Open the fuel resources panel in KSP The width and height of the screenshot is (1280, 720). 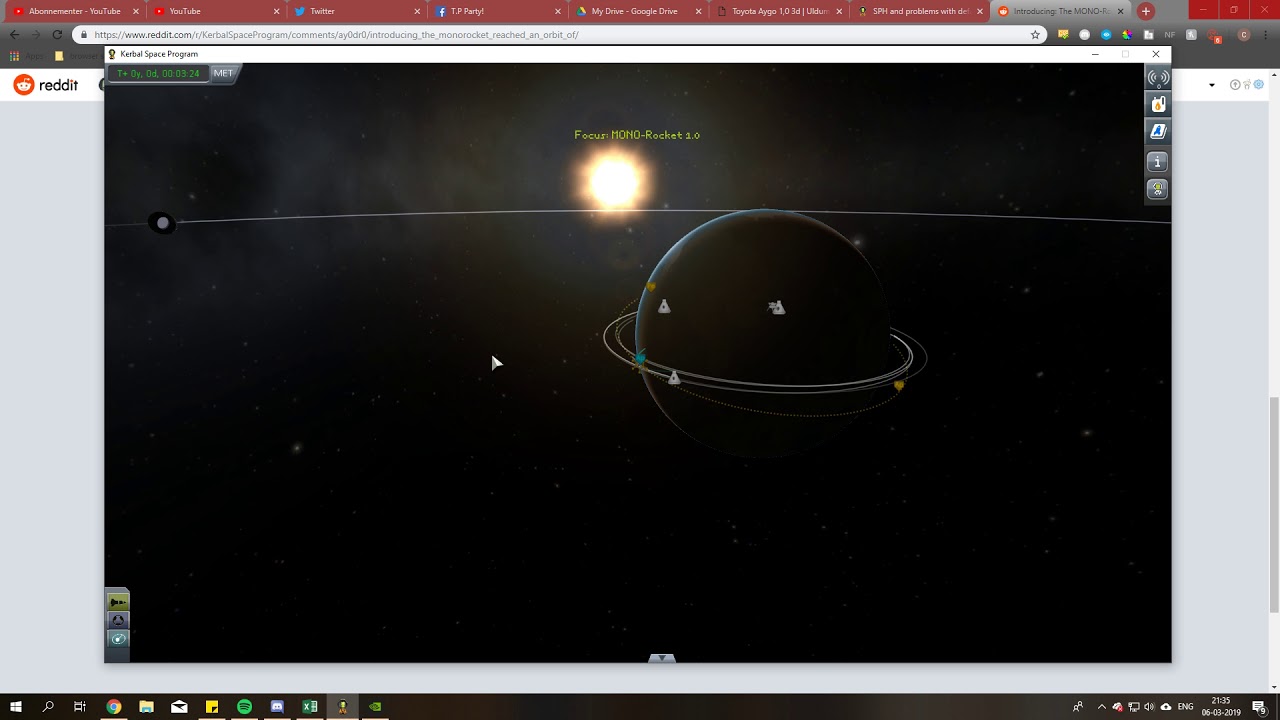(1158, 104)
